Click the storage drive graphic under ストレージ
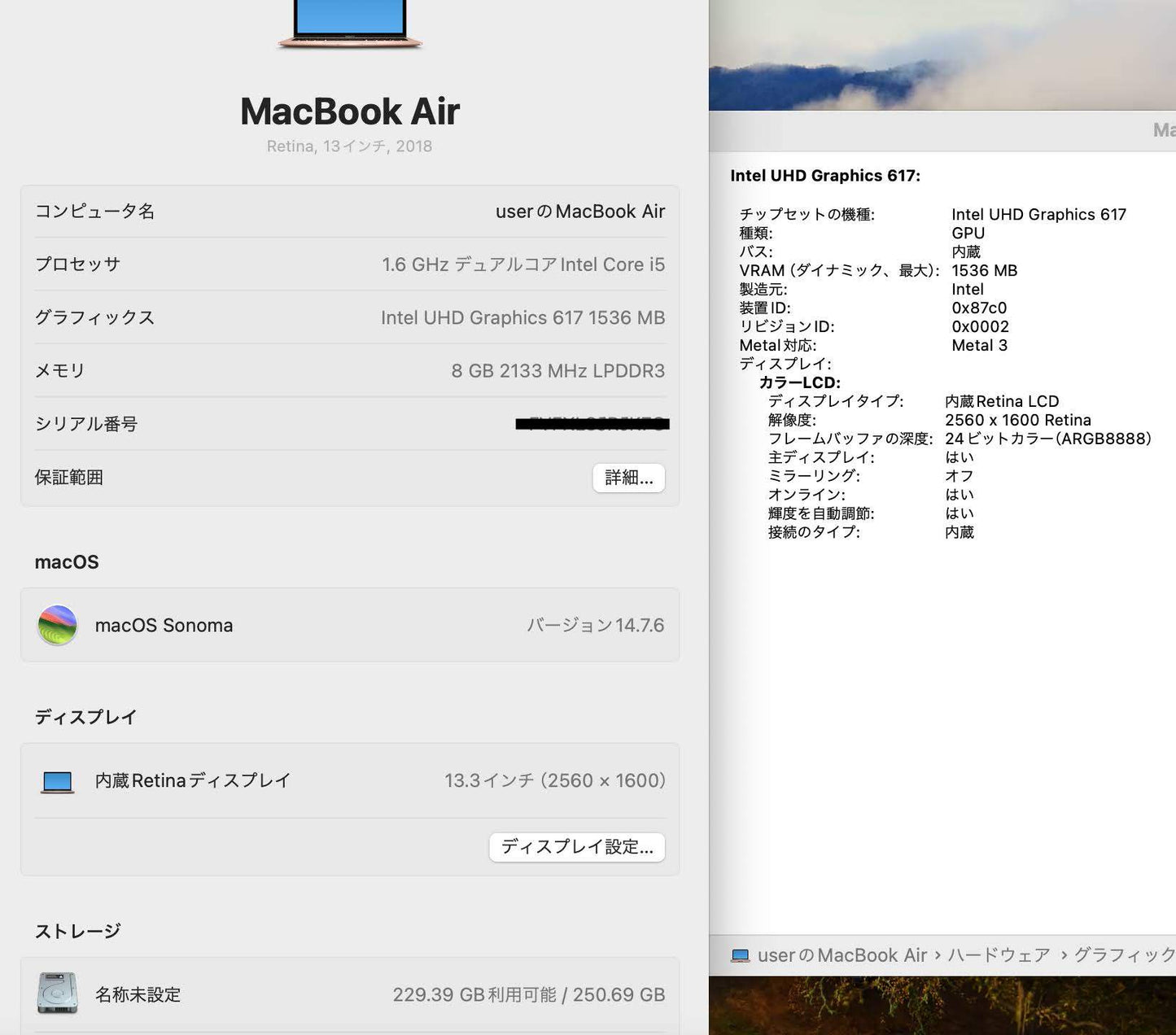 pos(56,994)
